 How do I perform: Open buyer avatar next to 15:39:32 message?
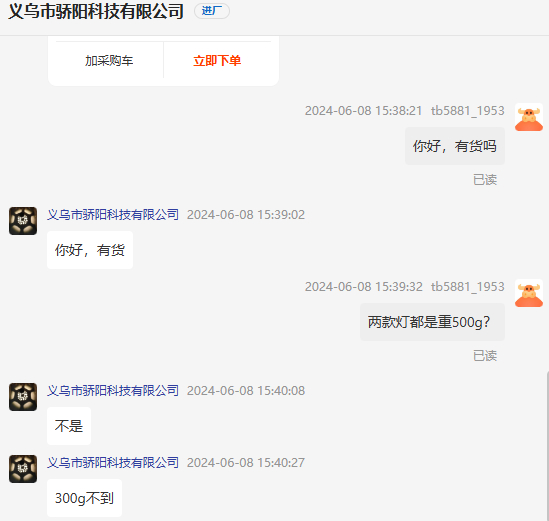tap(529, 293)
